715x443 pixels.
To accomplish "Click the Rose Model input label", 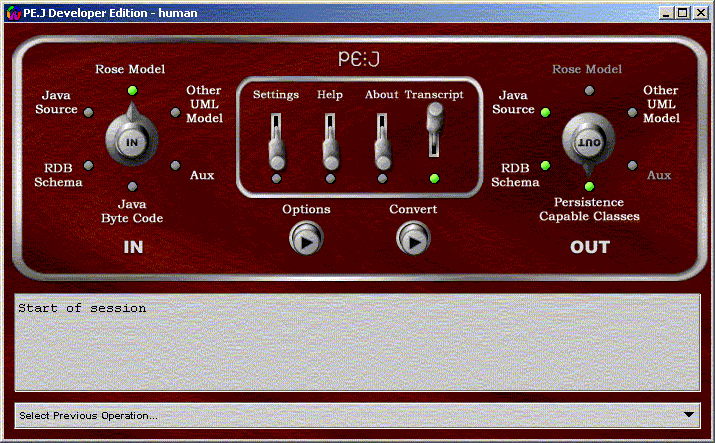I will point(130,69).
